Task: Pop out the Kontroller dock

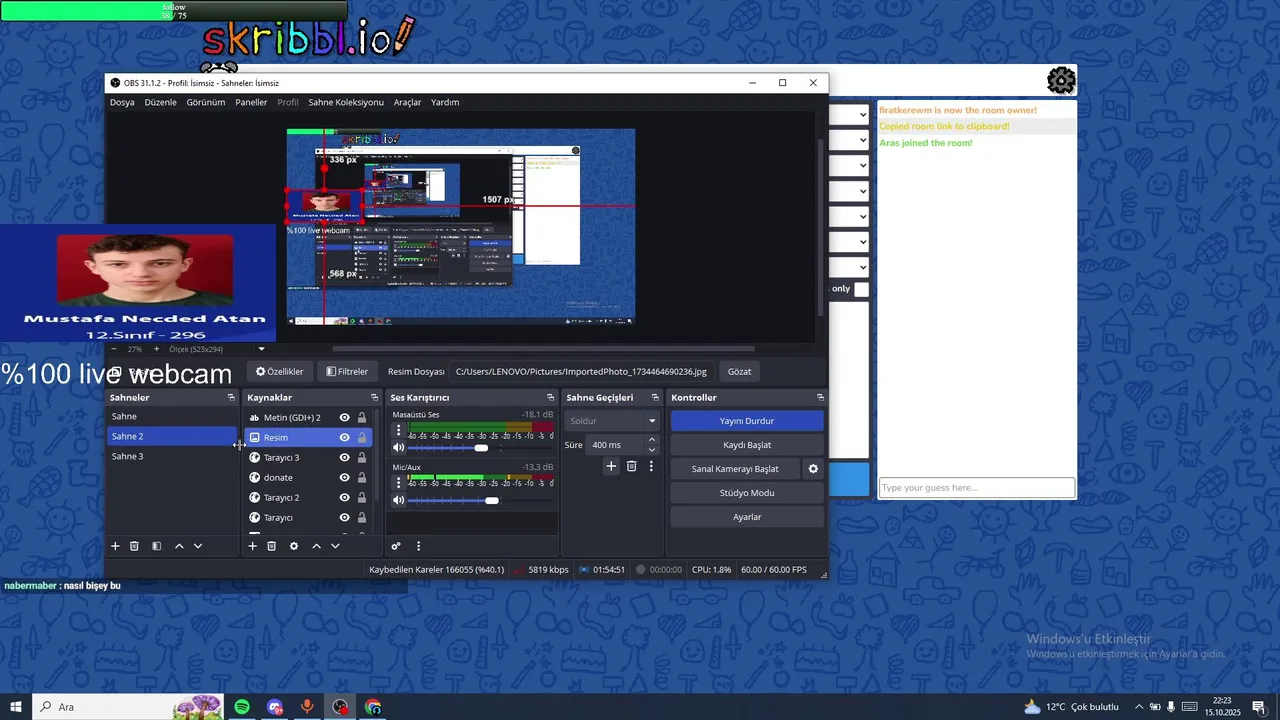Action: (x=820, y=398)
